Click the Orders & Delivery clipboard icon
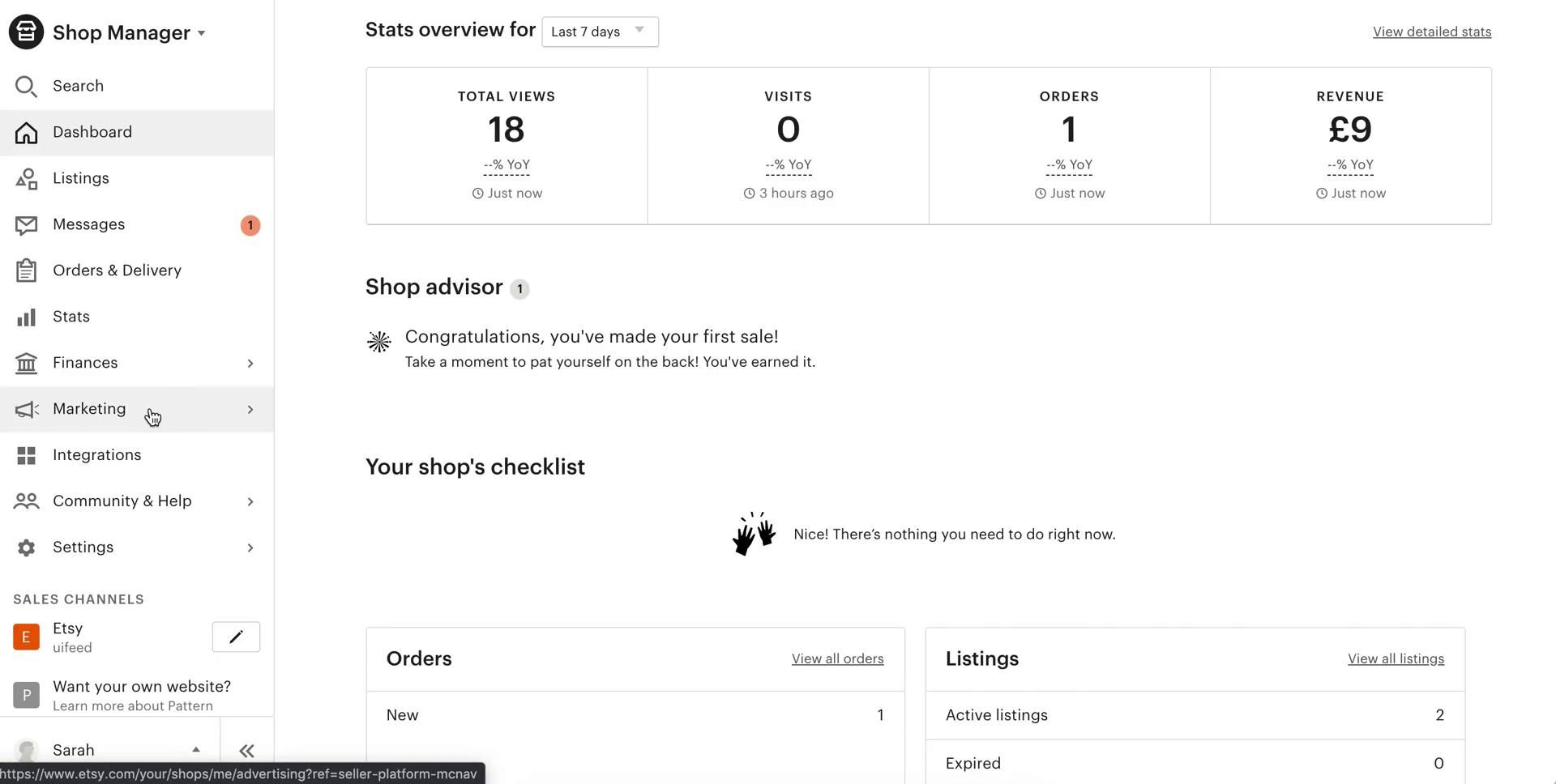 tap(26, 271)
